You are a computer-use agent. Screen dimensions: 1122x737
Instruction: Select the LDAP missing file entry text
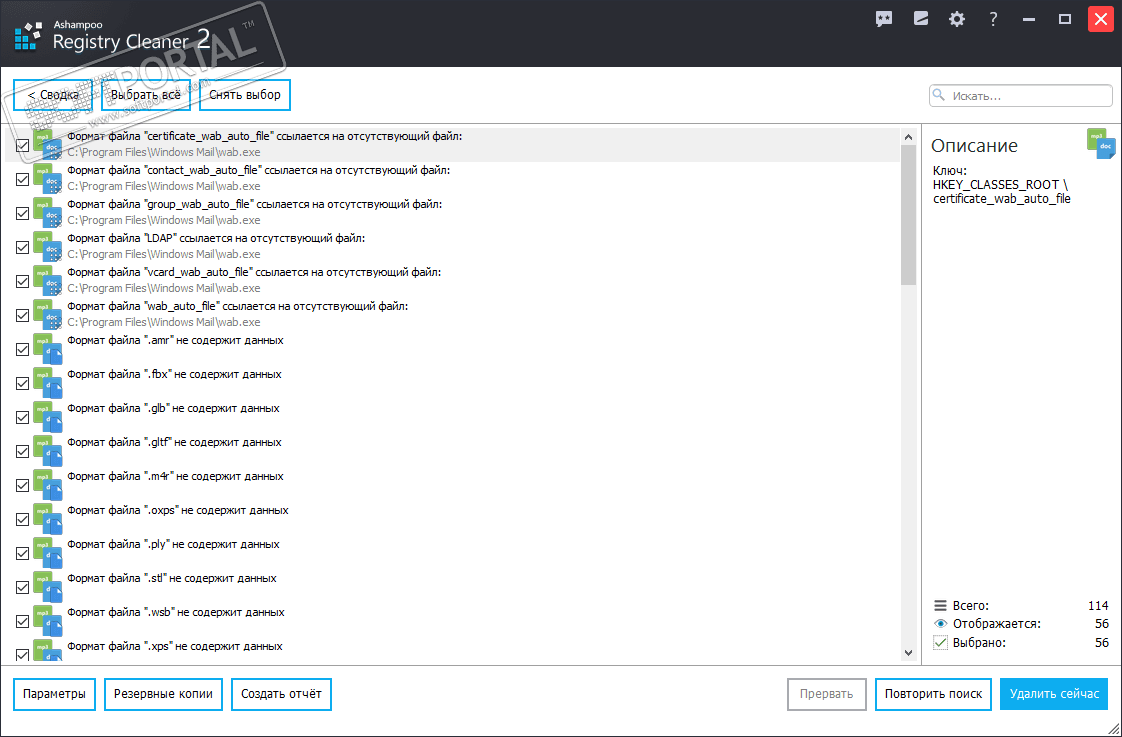pyautogui.click(x=216, y=238)
